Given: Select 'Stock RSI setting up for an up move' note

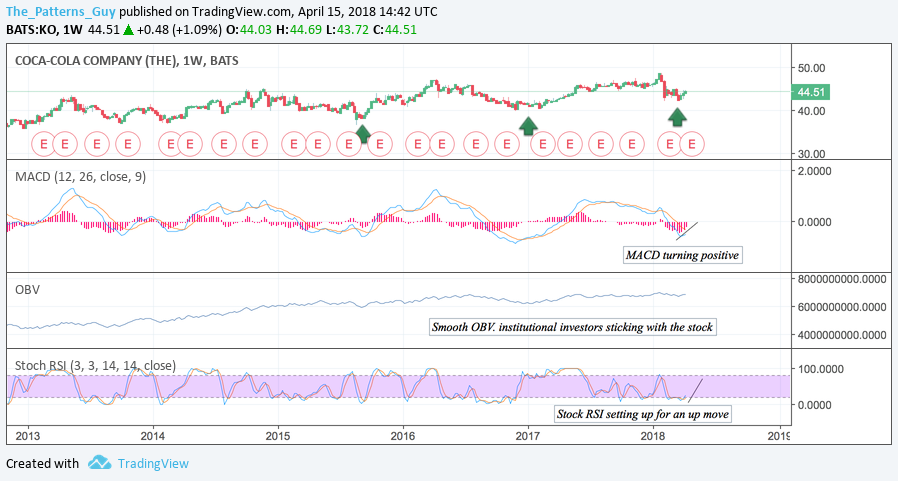Looking at the screenshot, I should (x=643, y=414).
